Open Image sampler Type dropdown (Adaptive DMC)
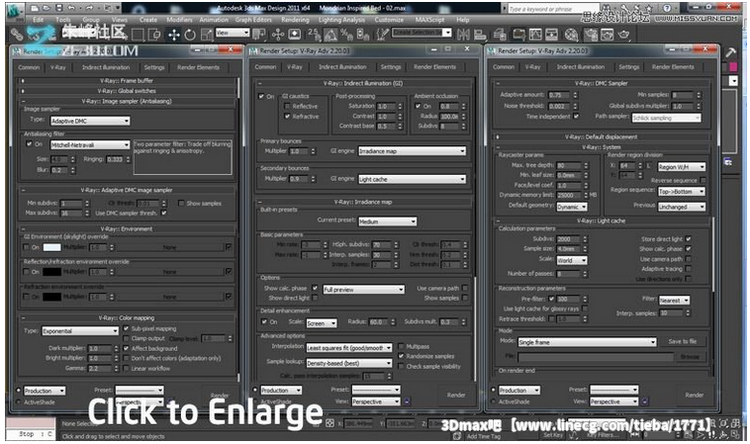 (x=90, y=121)
